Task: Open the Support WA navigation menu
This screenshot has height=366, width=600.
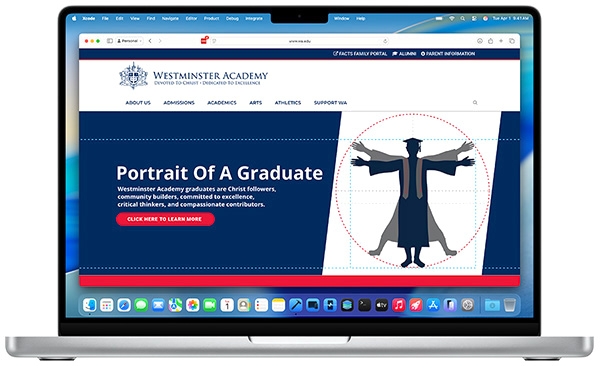Action: (330, 103)
